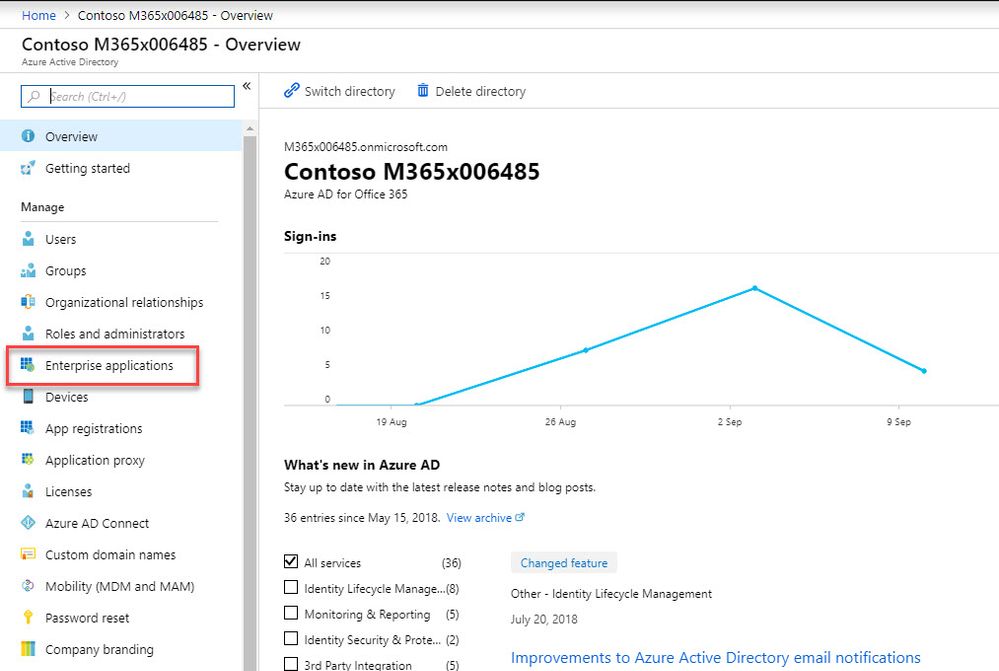Click the Password reset key icon
This screenshot has width=999, height=671.
click(x=28, y=617)
